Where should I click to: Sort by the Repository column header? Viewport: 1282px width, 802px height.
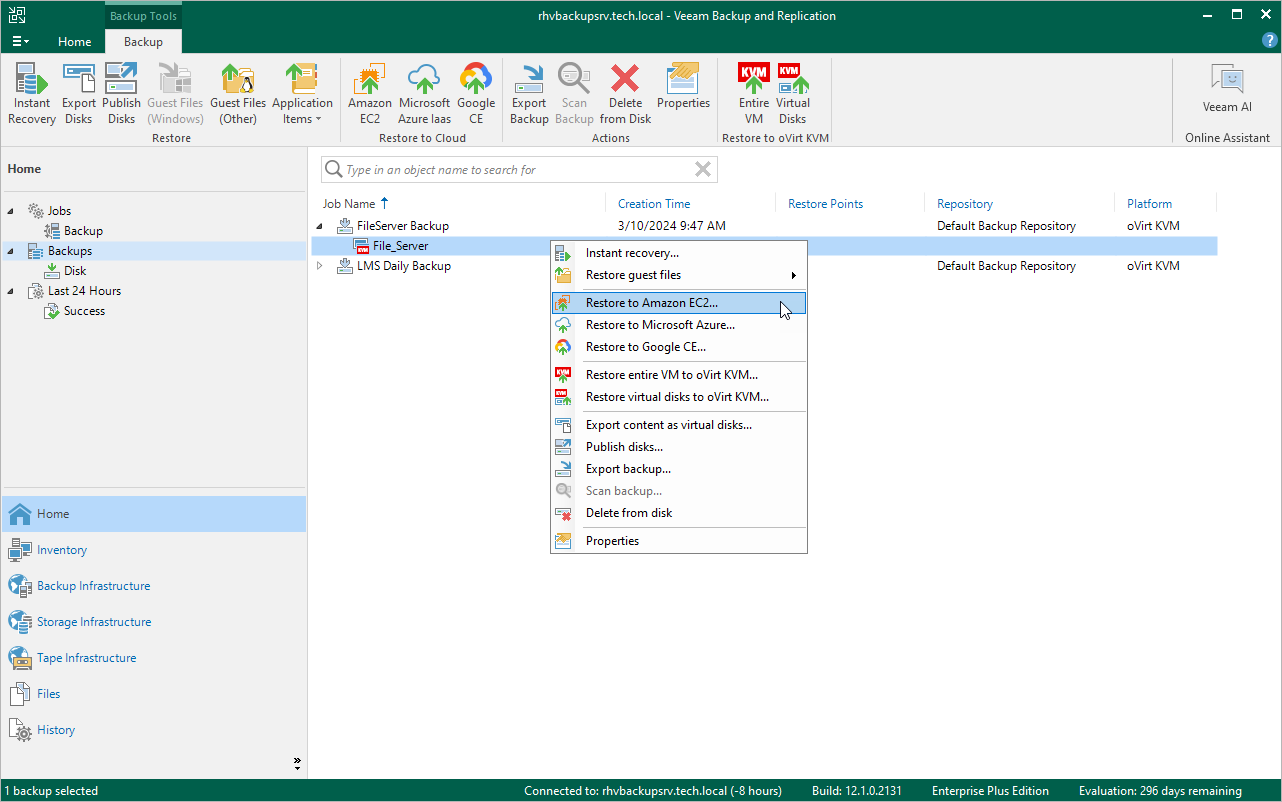[x=965, y=204]
